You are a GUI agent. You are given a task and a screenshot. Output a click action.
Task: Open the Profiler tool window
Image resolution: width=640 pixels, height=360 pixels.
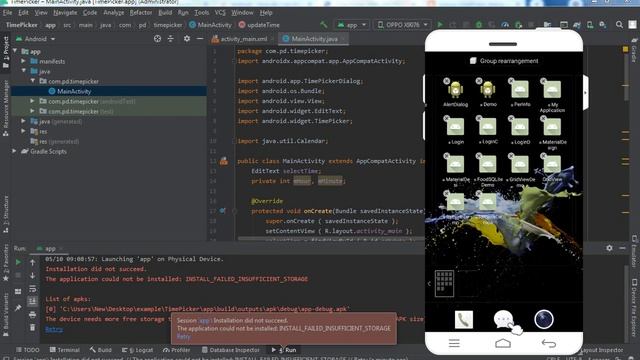[176, 350]
